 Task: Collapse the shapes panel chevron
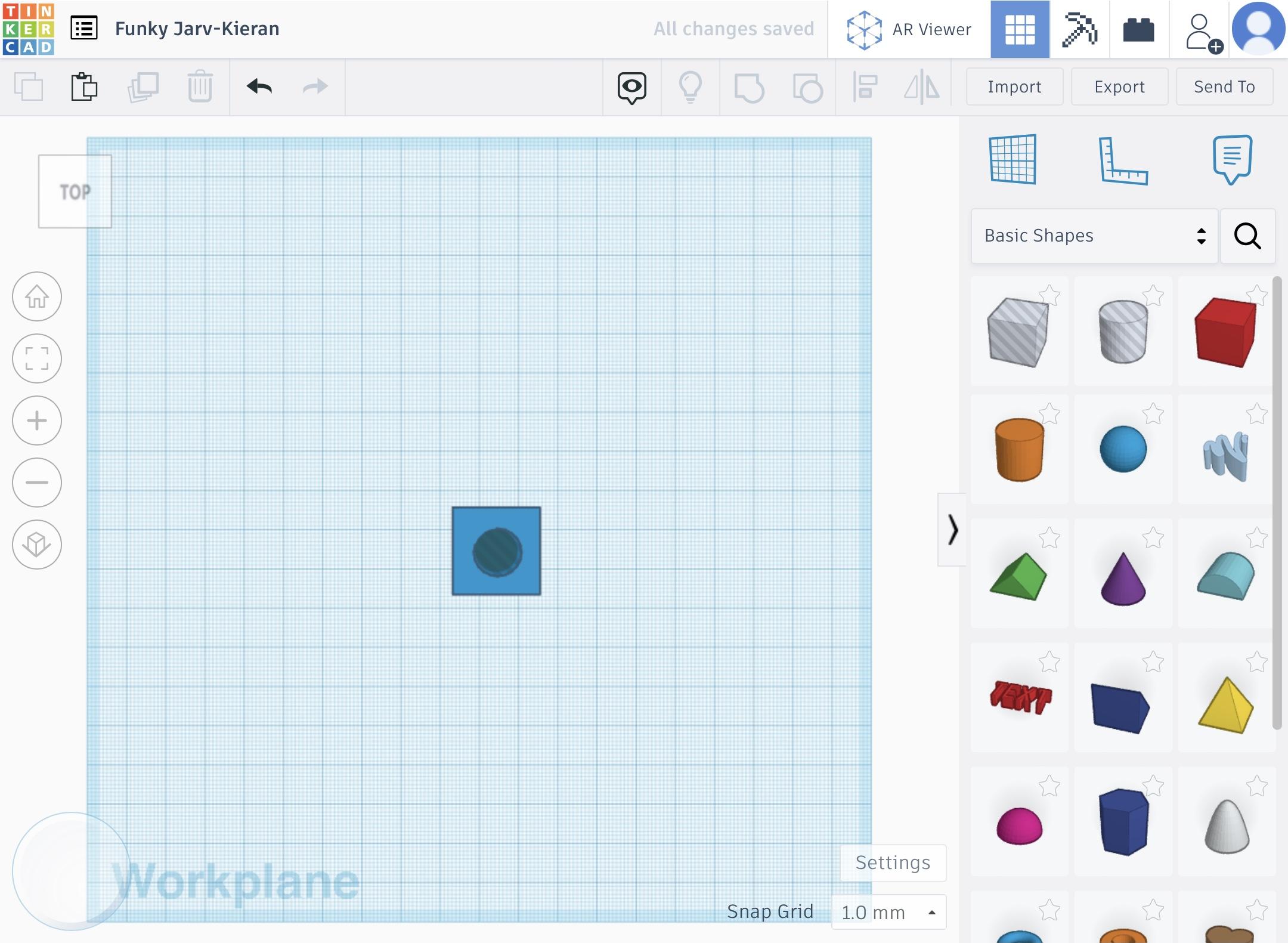point(952,530)
